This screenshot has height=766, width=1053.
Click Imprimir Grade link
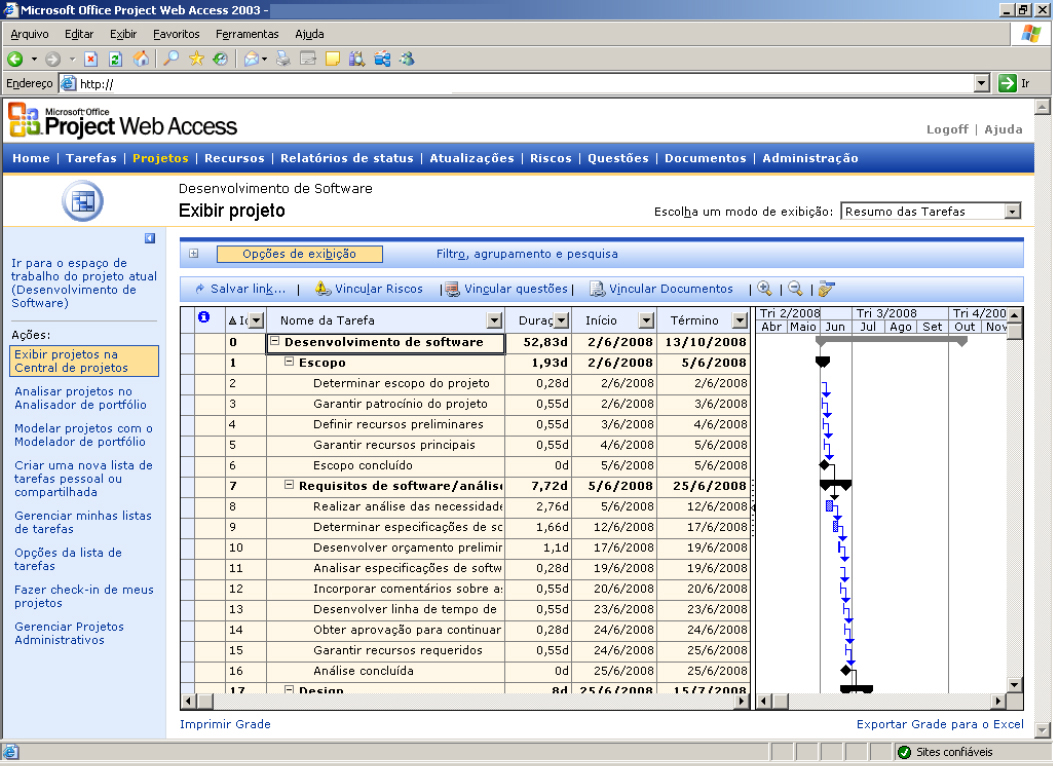225,724
